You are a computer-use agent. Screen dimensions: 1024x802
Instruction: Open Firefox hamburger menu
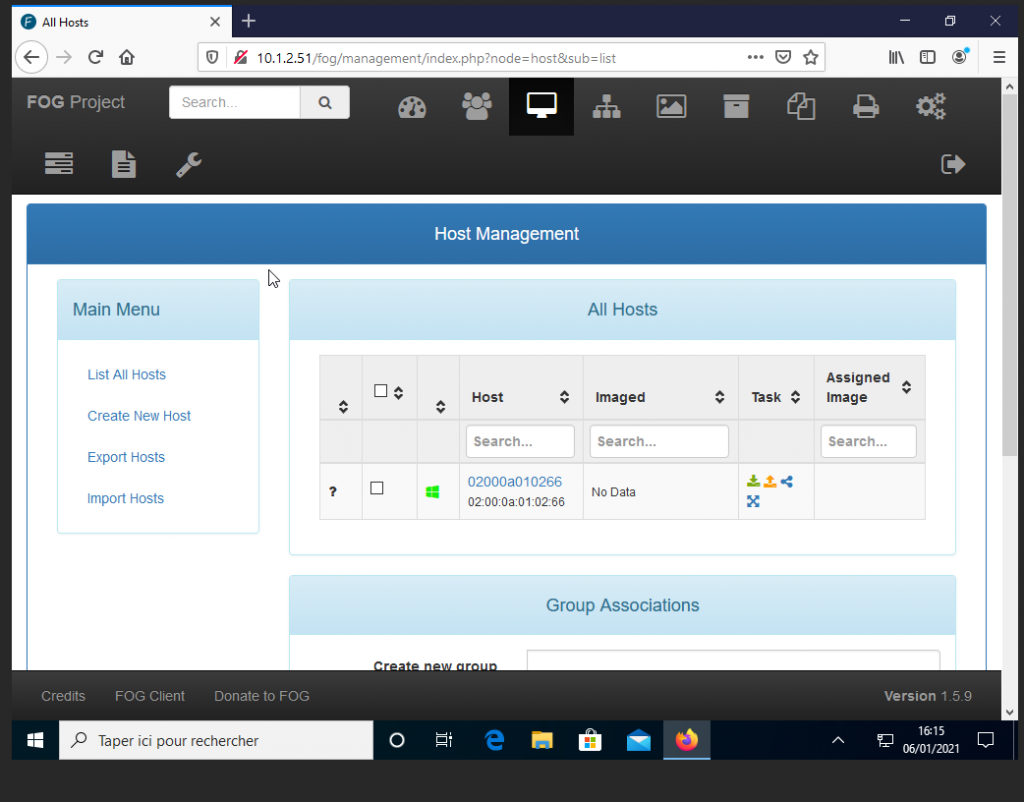click(999, 57)
